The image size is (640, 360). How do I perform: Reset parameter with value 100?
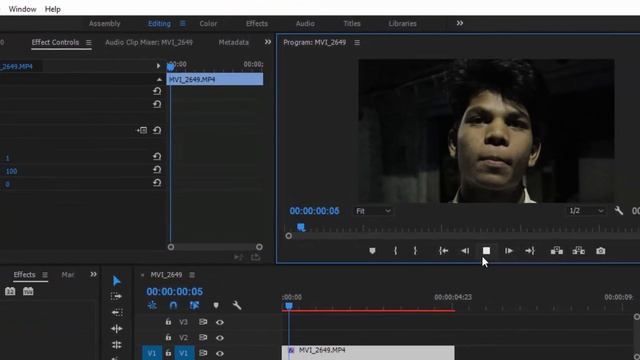tap(157, 170)
